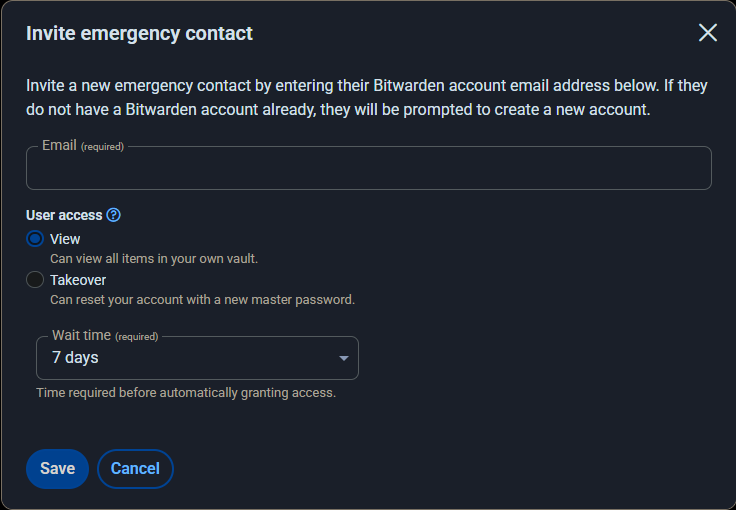Click the "Email (required)" field label
The height and width of the screenshot is (510, 736).
[x=82, y=146]
